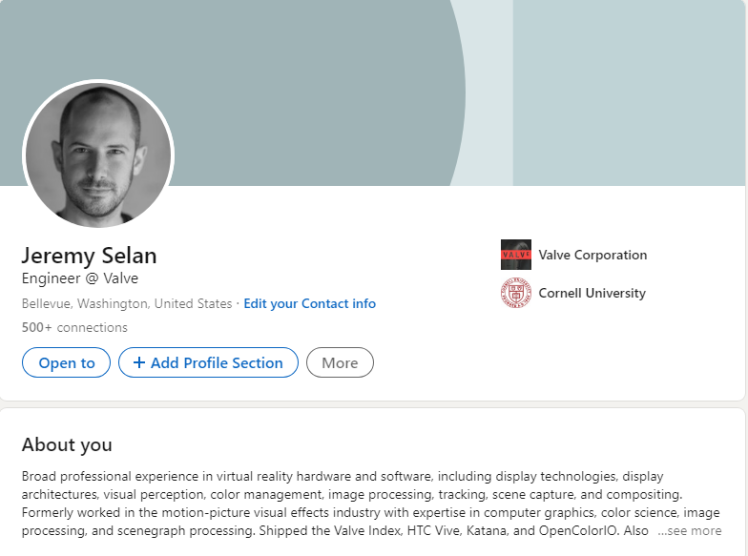Go to the Valve Corporation company name

(592, 255)
